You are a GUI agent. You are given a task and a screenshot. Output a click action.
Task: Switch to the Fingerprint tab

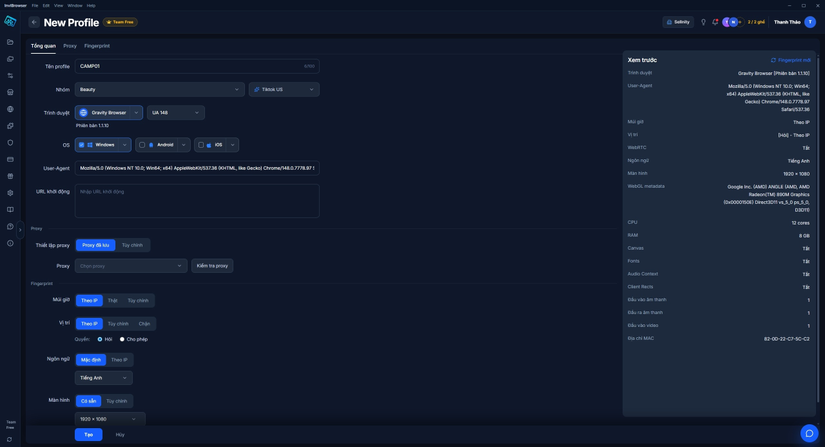point(97,46)
